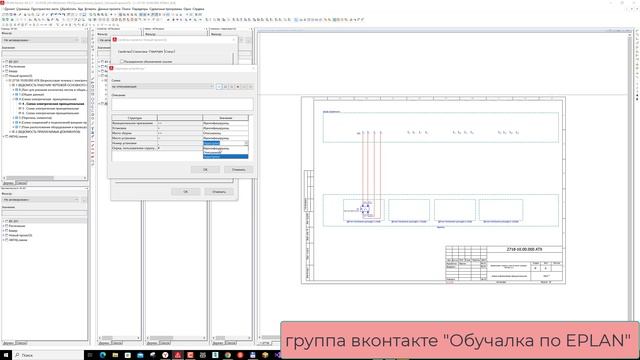Select the bold page 4 Схема электрическая принципиальная
The height and width of the screenshot is (360, 640).
pos(54,104)
